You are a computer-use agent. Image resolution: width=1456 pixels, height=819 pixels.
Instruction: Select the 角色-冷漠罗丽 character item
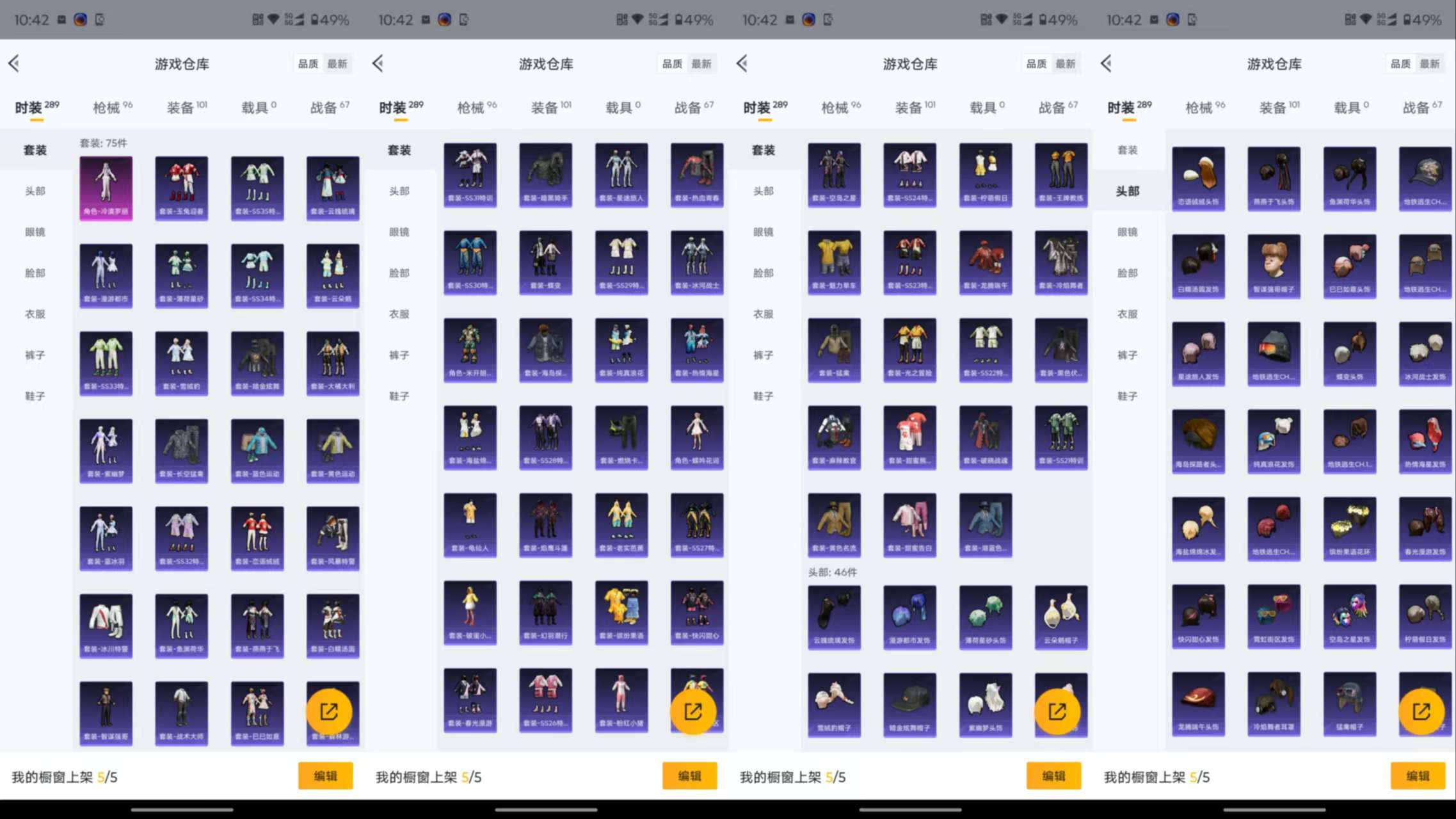pos(106,188)
